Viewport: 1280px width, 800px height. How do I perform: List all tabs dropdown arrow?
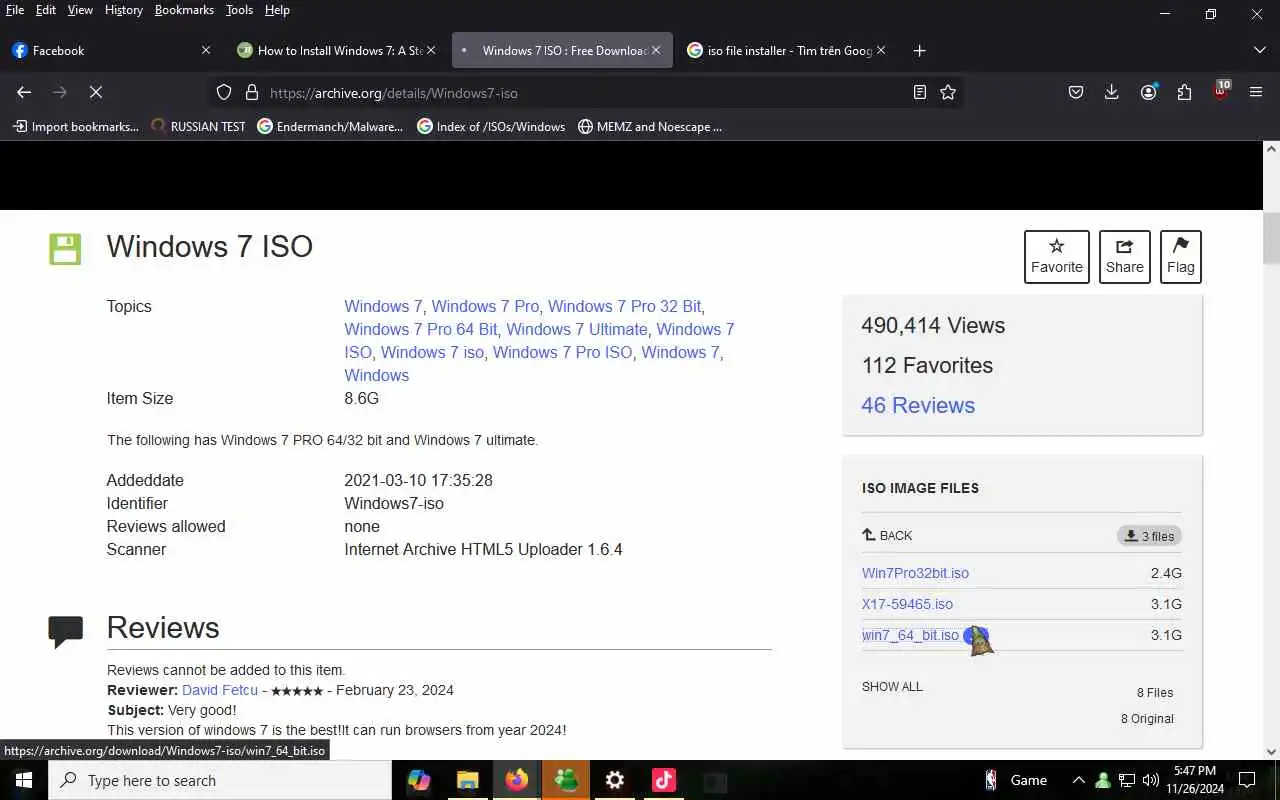1259,50
